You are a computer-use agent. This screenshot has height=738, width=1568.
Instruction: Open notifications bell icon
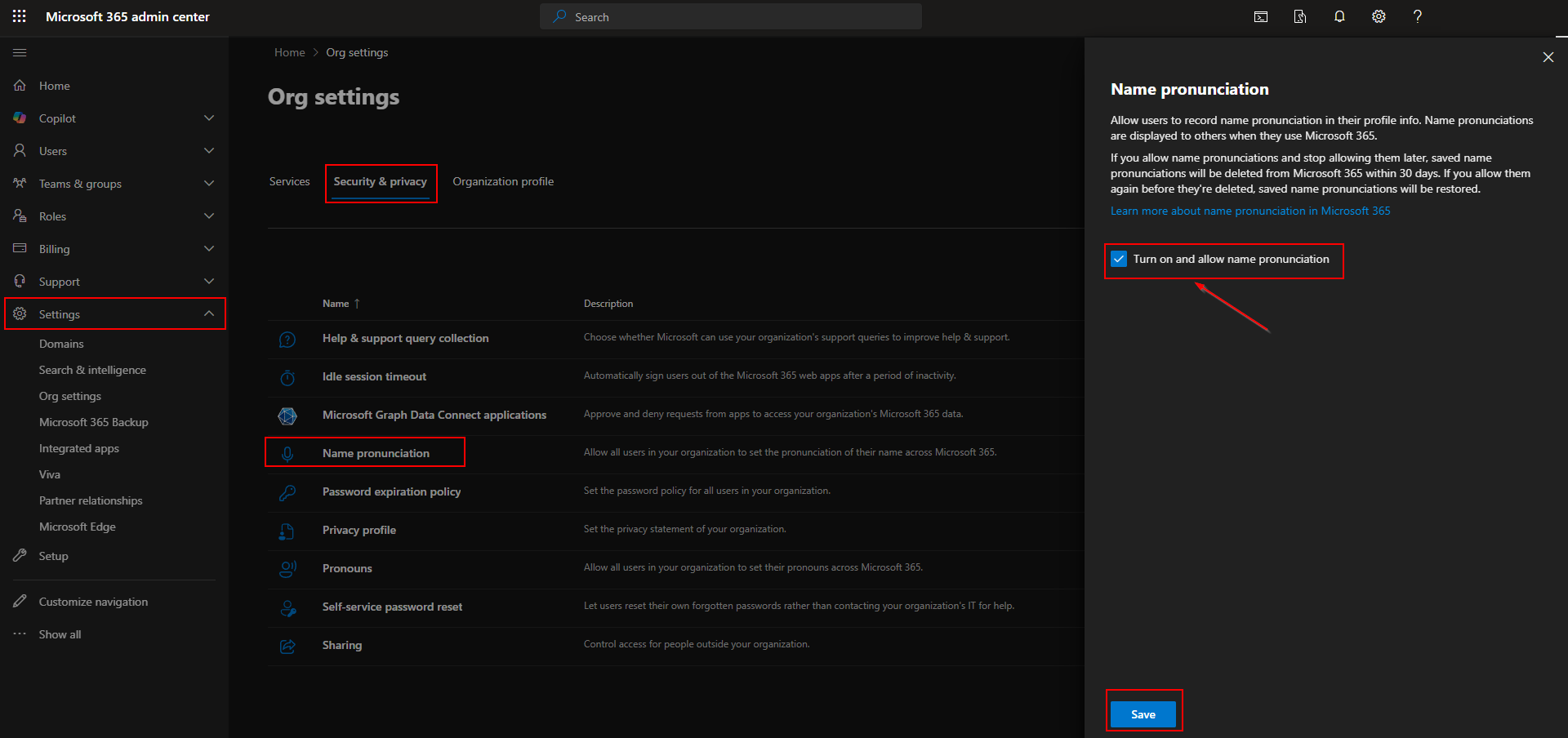pos(1339,16)
